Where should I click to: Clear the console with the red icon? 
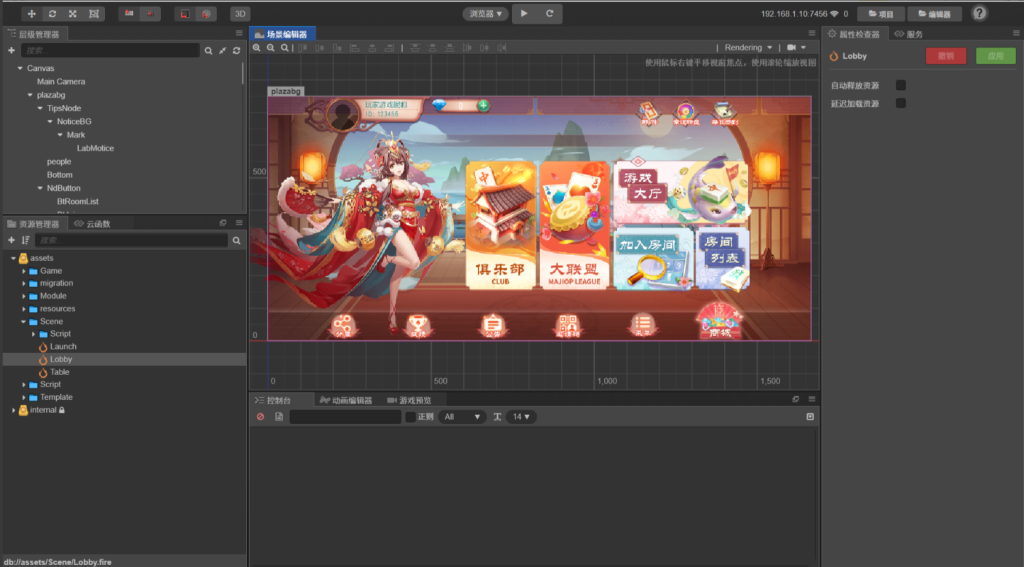pos(261,416)
